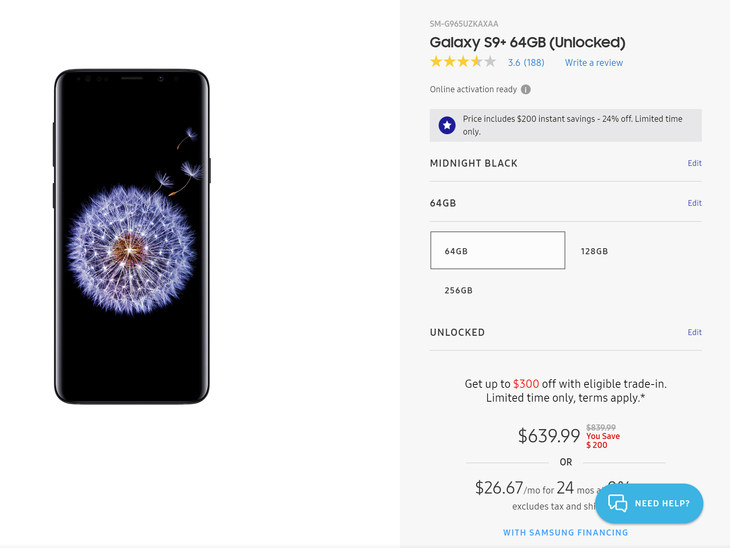Open the With Samsung Financing link
730x548 pixels.
(565, 533)
